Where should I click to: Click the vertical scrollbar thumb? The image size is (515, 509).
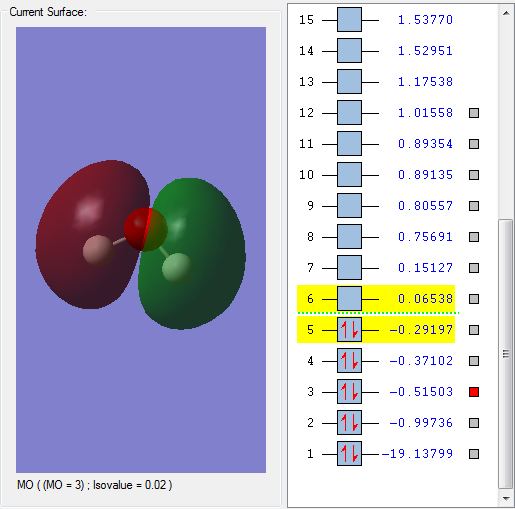(x=506, y=354)
